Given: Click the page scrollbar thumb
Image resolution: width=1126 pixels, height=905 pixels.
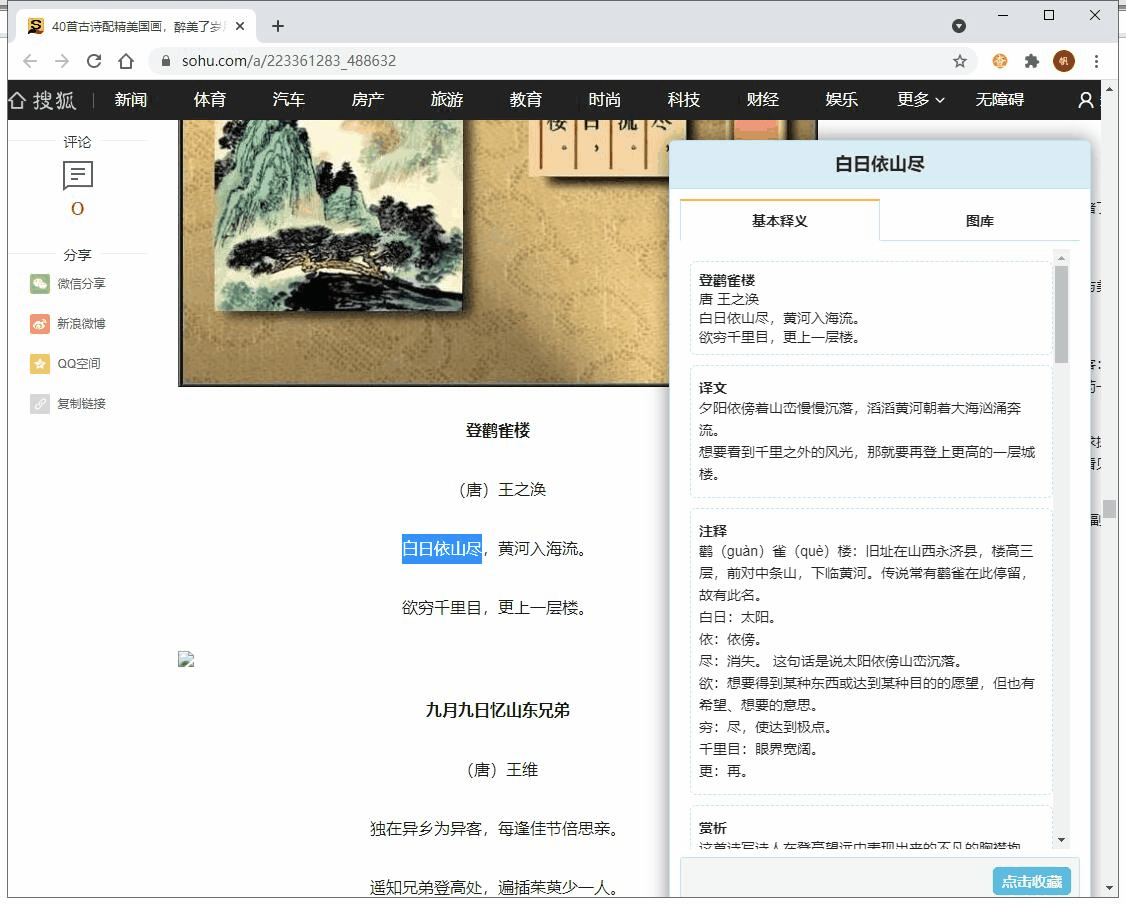Looking at the screenshot, I should coord(1109,509).
